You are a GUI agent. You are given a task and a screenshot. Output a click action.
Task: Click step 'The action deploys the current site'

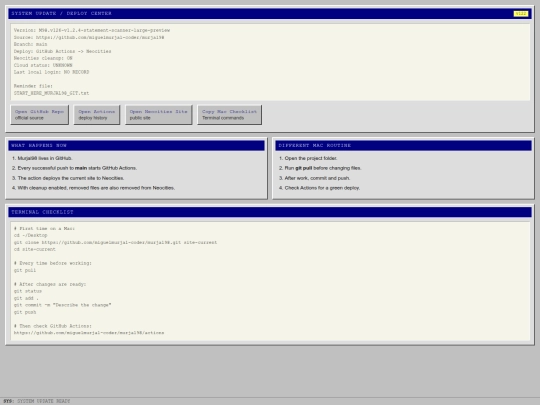(x=68, y=178)
